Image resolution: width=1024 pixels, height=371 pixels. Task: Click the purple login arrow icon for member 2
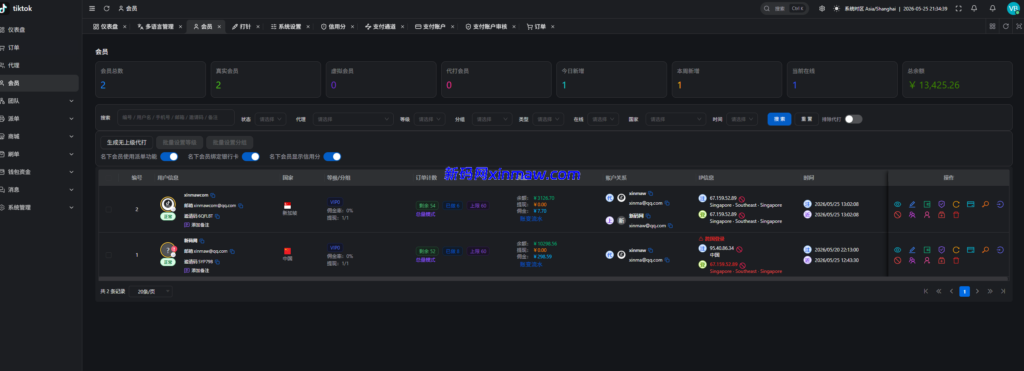click(x=1000, y=204)
